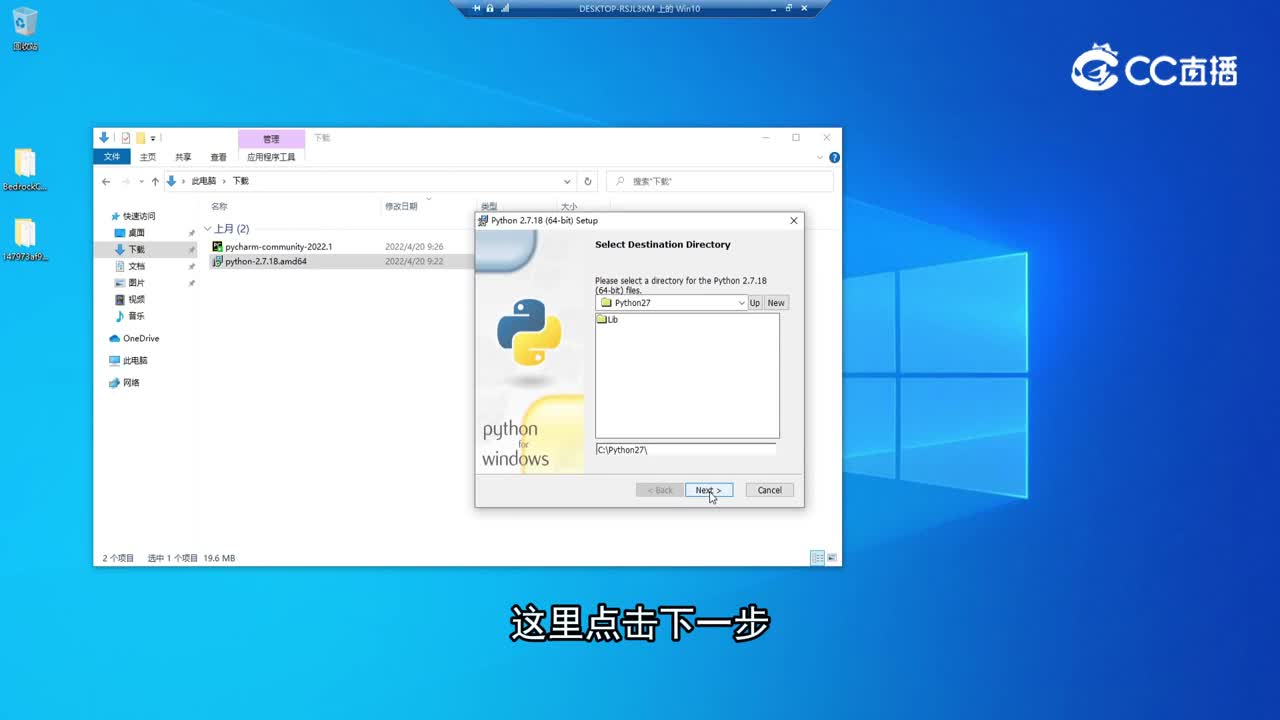Expand the ribbon with the chevron
The image size is (1280, 720).
coord(820,157)
